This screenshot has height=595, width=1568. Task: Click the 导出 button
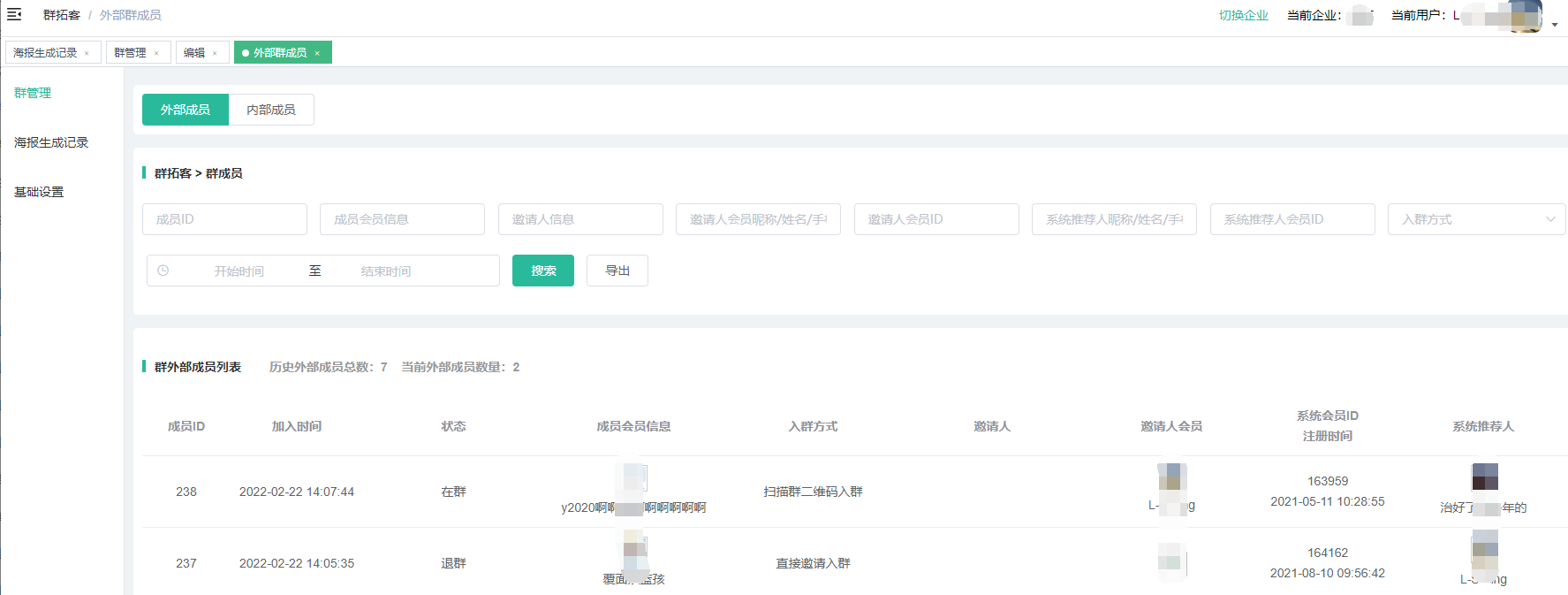pyautogui.click(x=617, y=271)
